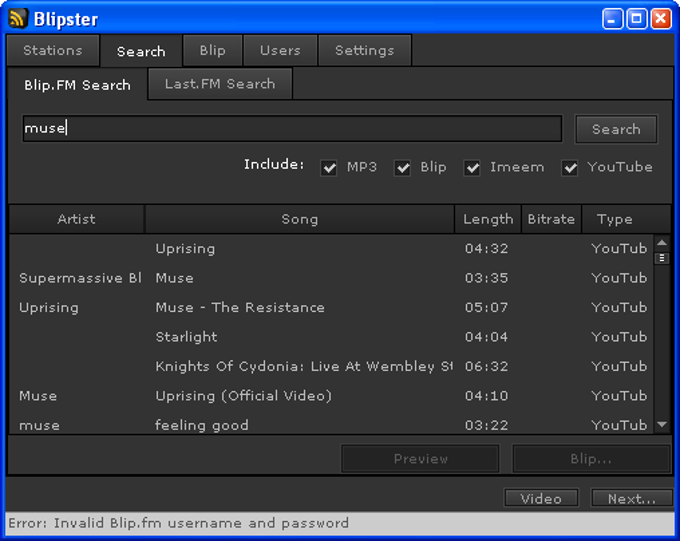Image resolution: width=680 pixels, height=541 pixels.
Task: Switch to the Stations tab
Action: click(53, 50)
